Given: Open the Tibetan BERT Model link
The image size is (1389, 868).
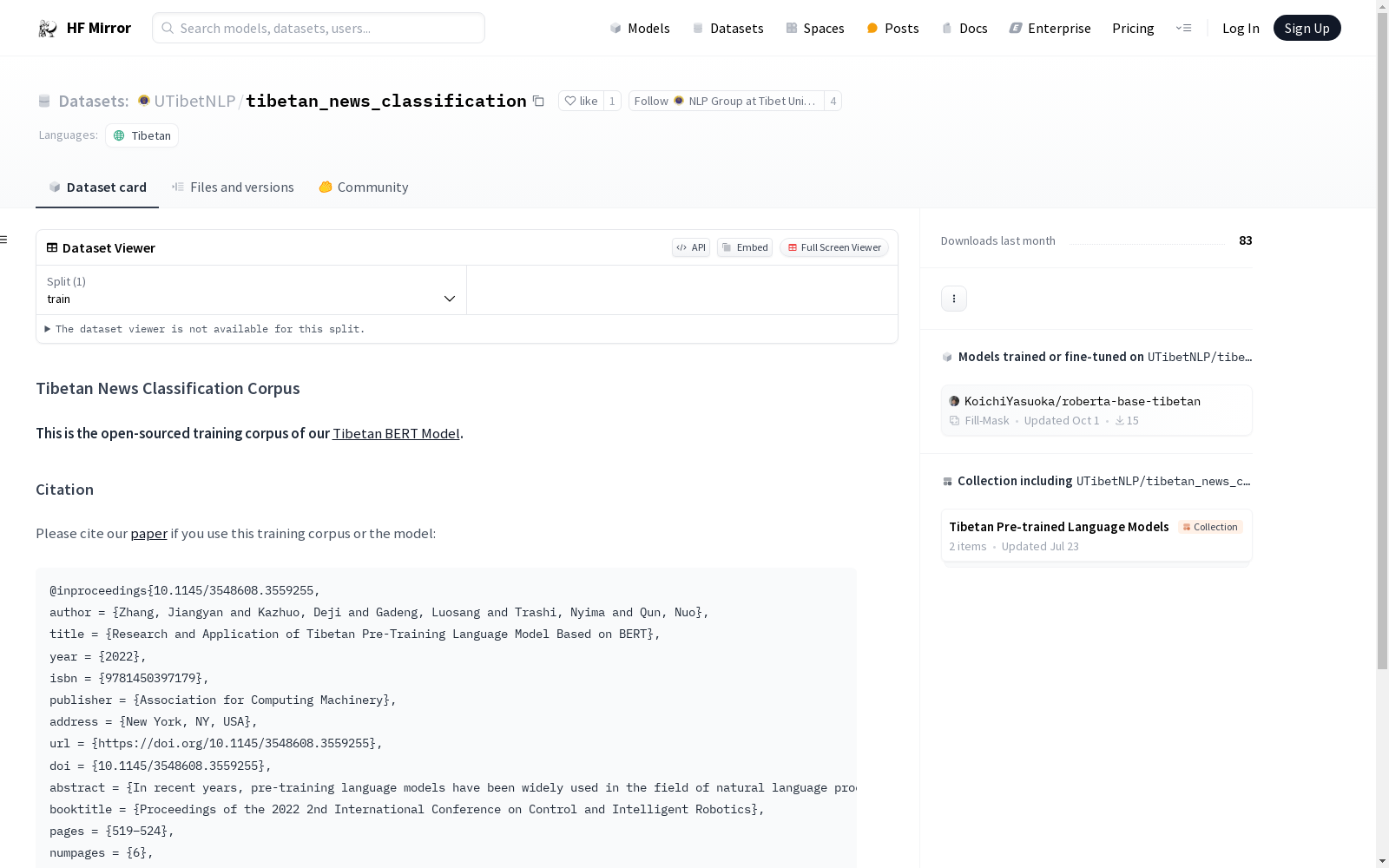Looking at the screenshot, I should click(x=396, y=433).
